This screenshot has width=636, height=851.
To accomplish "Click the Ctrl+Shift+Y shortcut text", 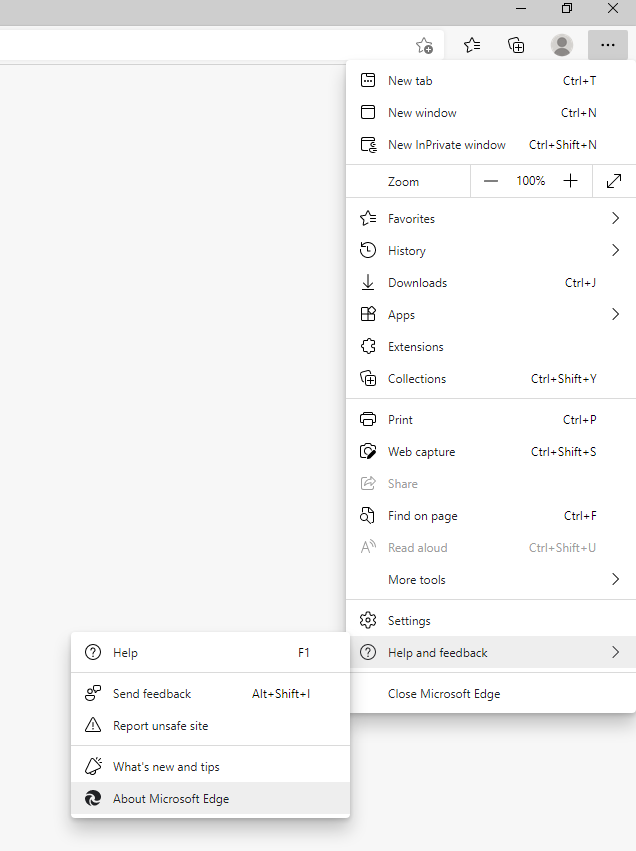I will click(x=563, y=378).
